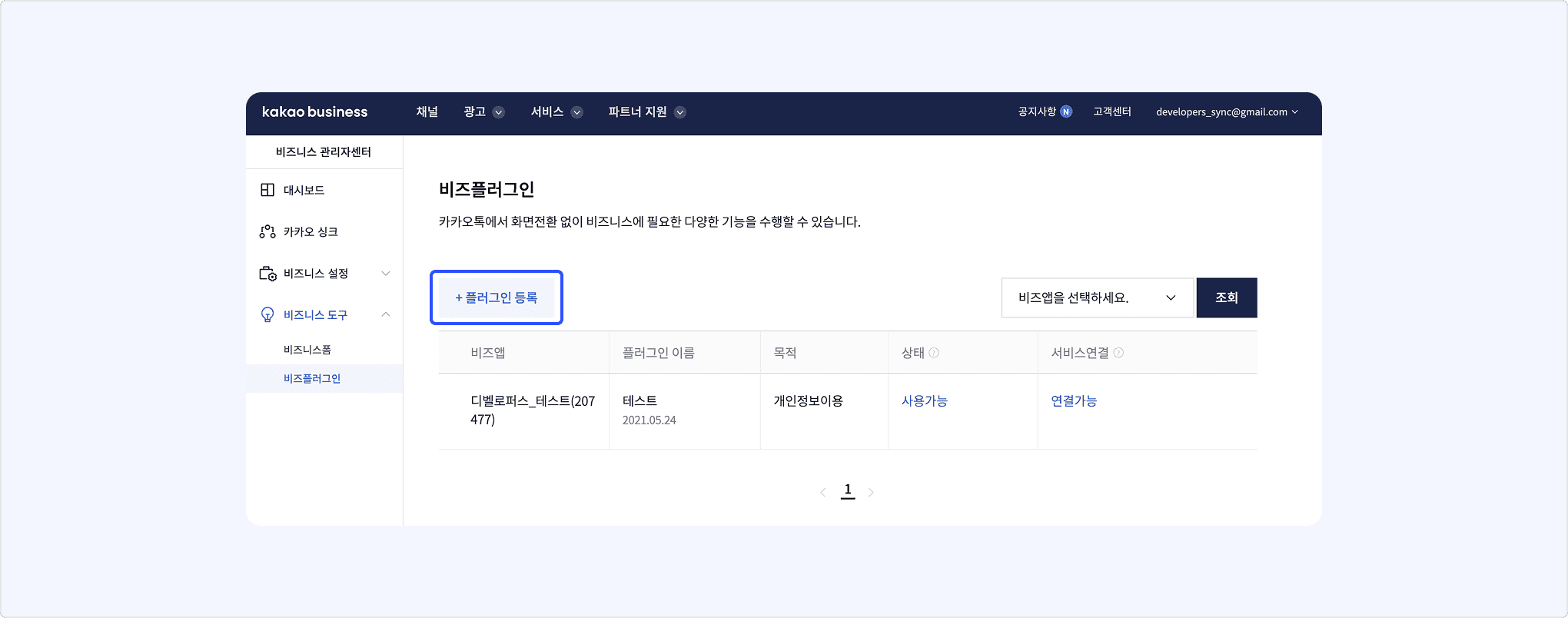Open the 연결가능 service link

1074,401
